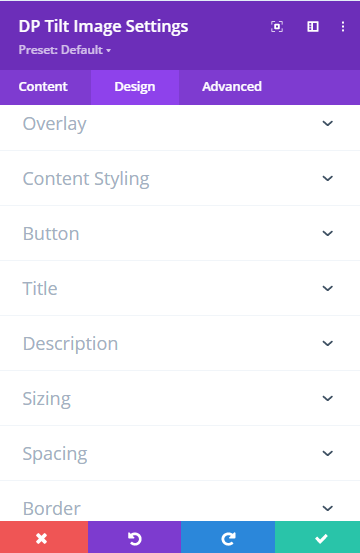Viewport: 360px width, 553px height.
Task: Toggle the sidebar snap layout icon
Action: click(313, 26)
